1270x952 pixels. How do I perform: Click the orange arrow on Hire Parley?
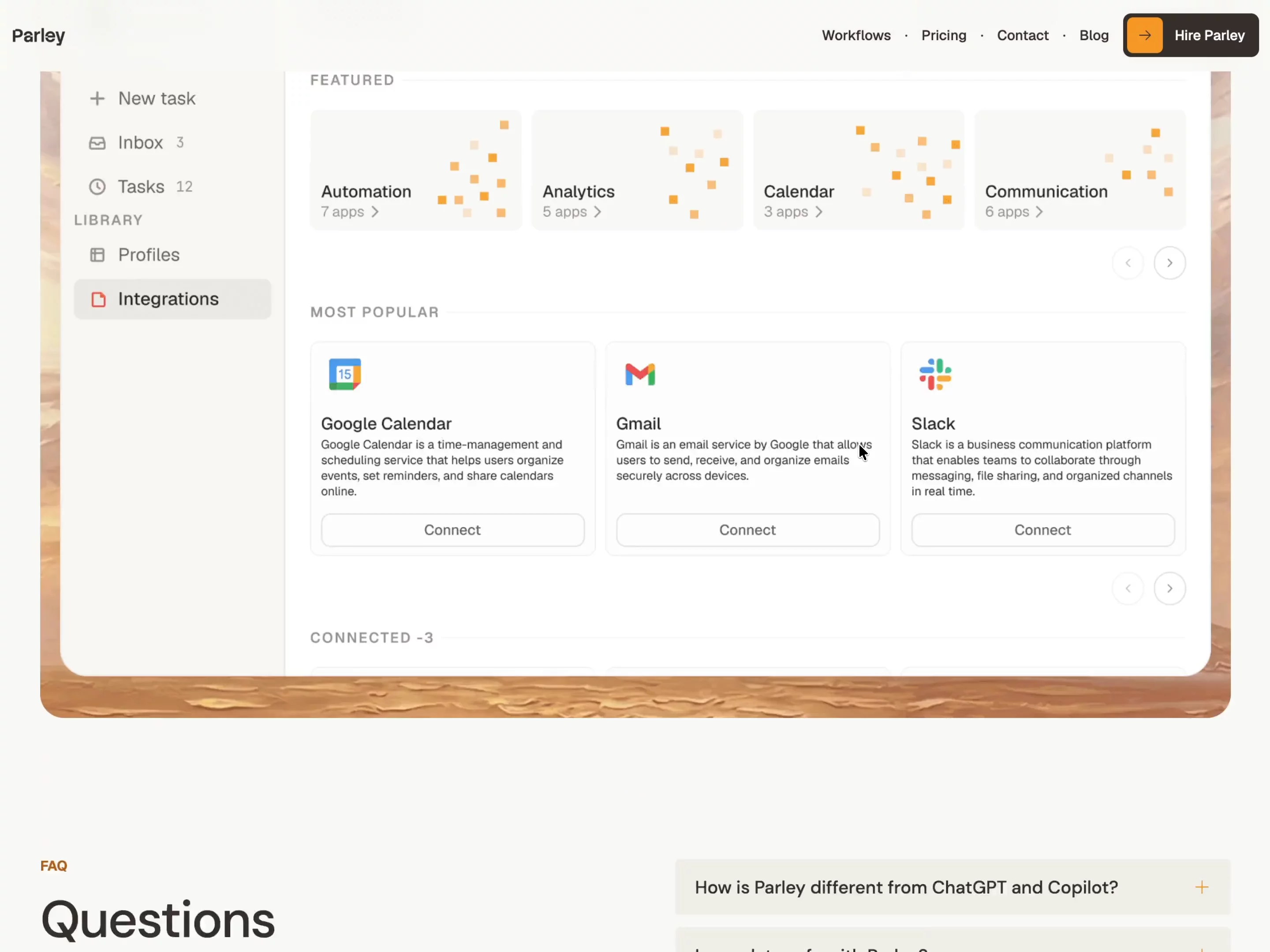pos(1144,36)
